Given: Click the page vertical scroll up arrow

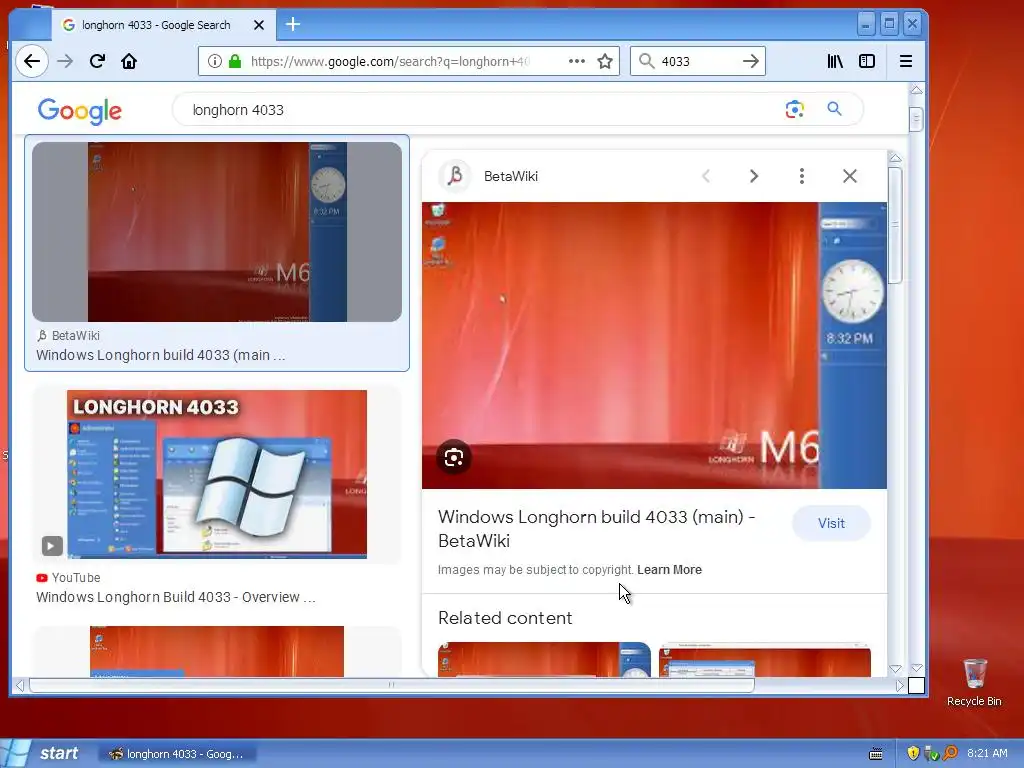Looking at the screenshot, I should tap(916, 89).
